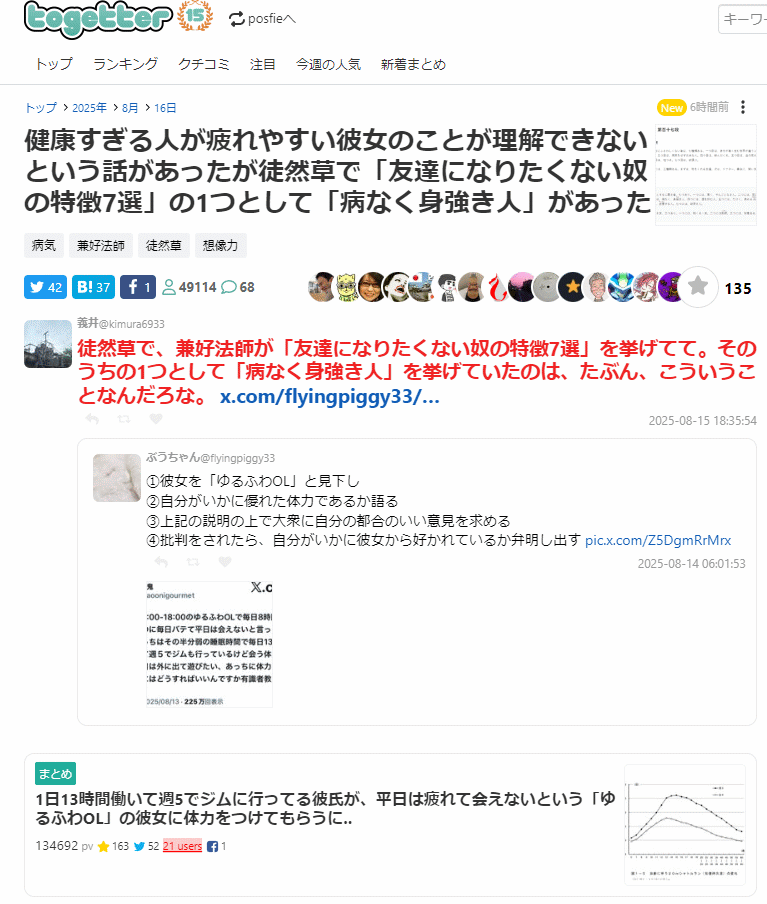Open the ランキング menu item
The image size is (767, 904).
[x=126, y=64]
